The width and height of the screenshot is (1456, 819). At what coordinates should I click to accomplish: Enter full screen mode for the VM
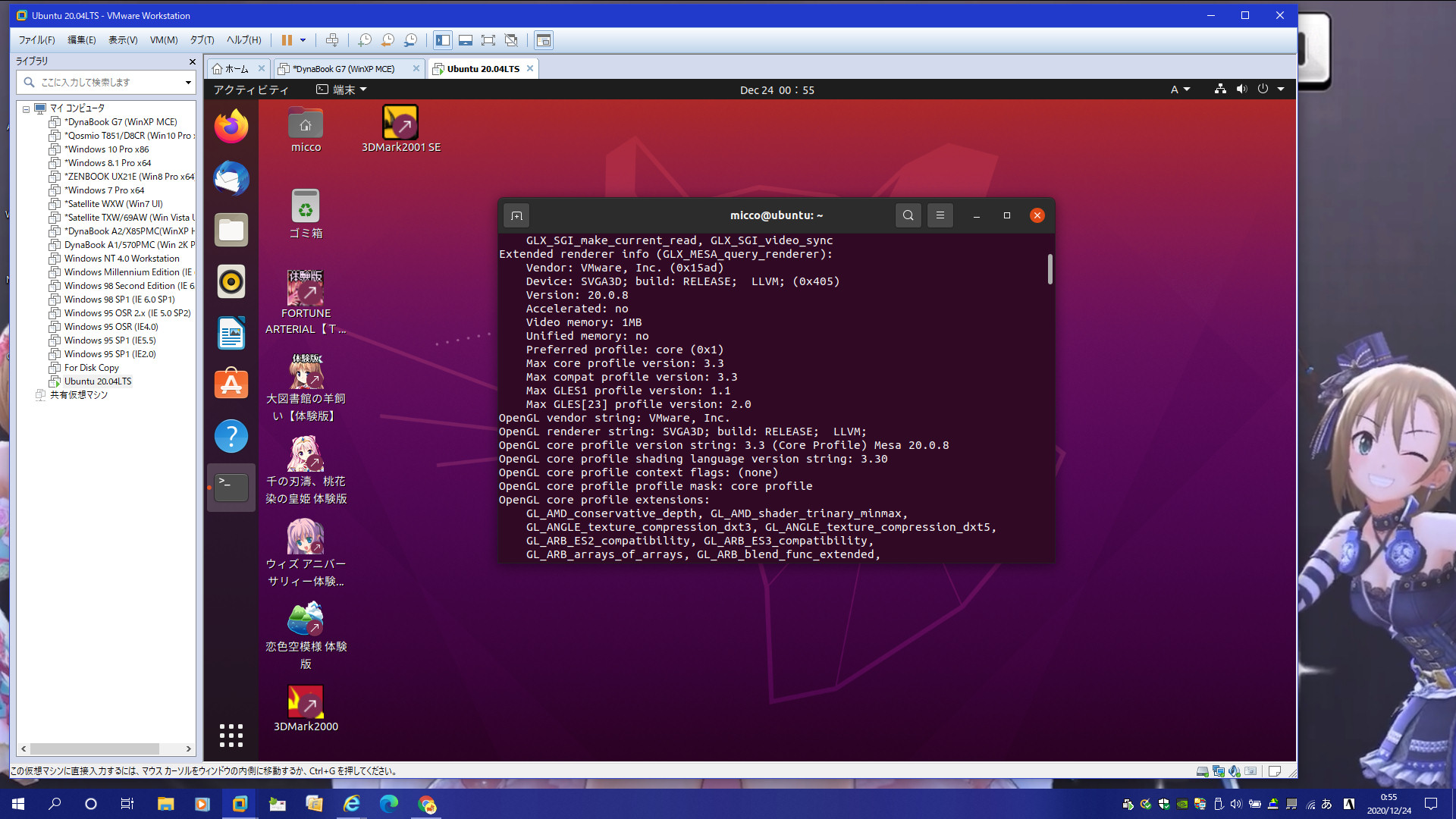coord(488,40)
